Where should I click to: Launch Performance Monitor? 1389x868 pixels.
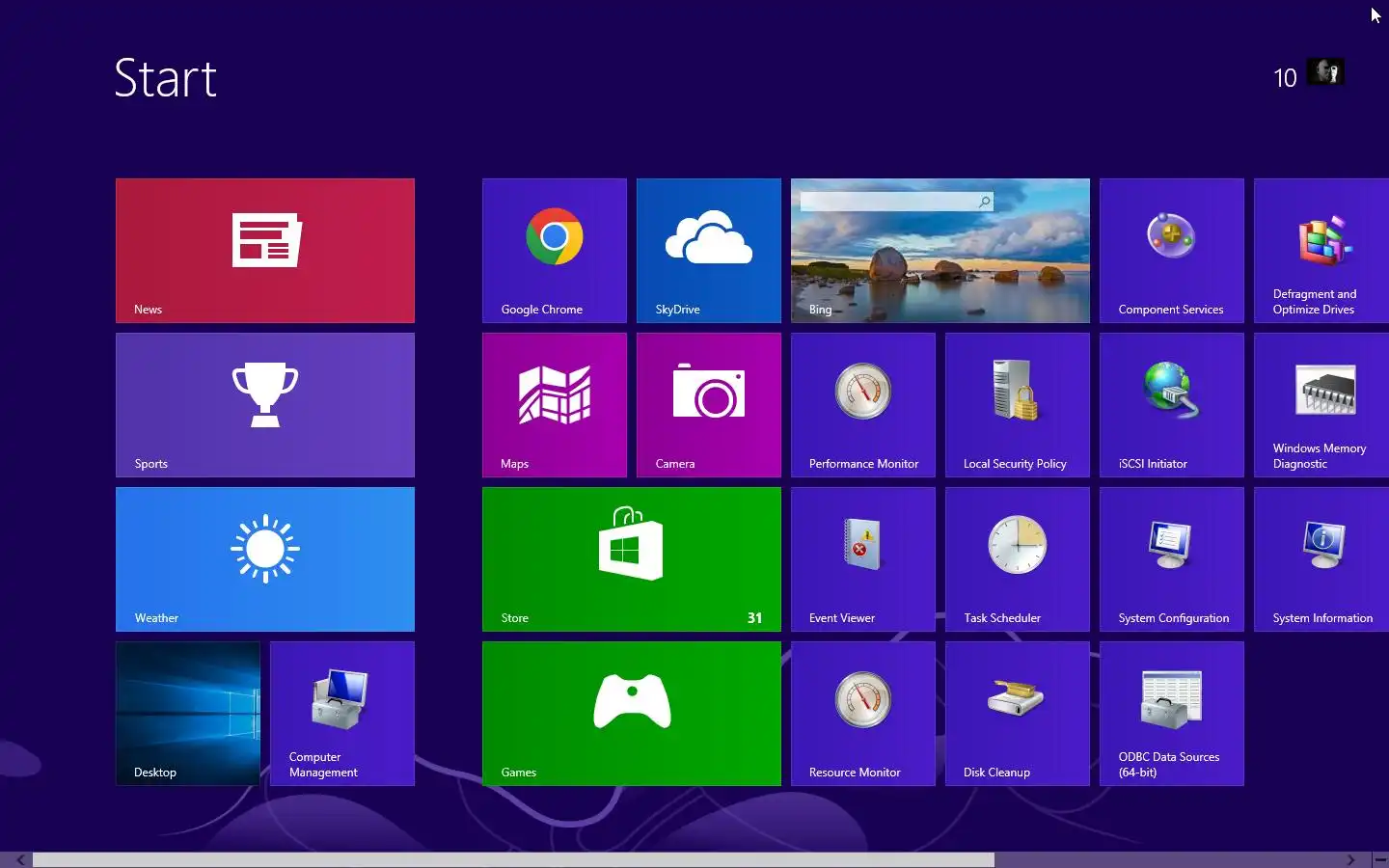[863, 405]
